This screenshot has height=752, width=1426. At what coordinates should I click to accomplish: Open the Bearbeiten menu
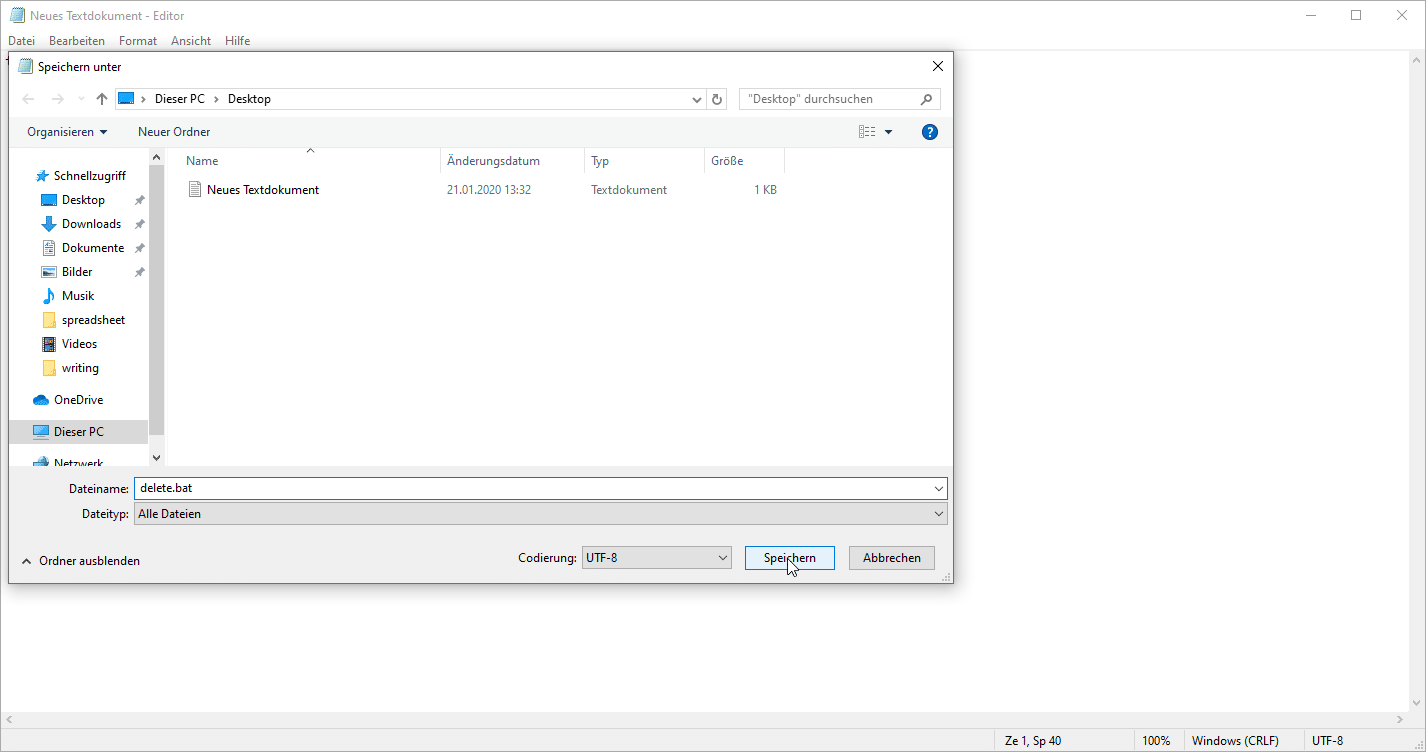pos(77,41)
